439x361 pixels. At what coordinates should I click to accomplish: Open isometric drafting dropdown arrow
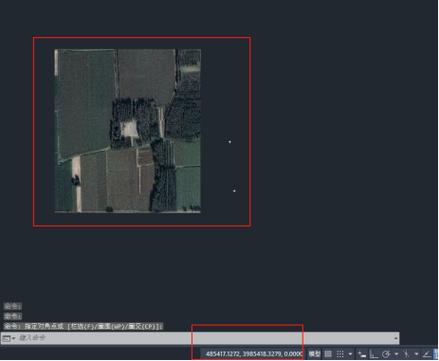tap(416, 354)
